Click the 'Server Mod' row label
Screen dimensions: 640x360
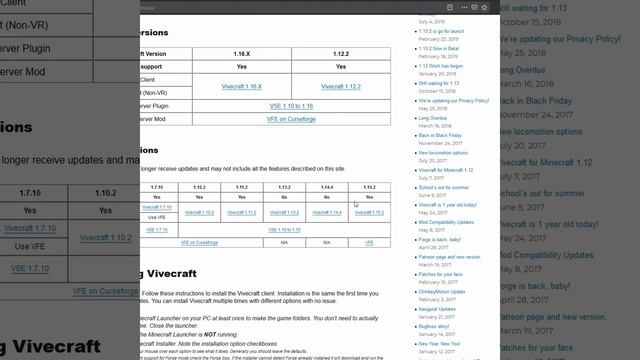point(153,119)
